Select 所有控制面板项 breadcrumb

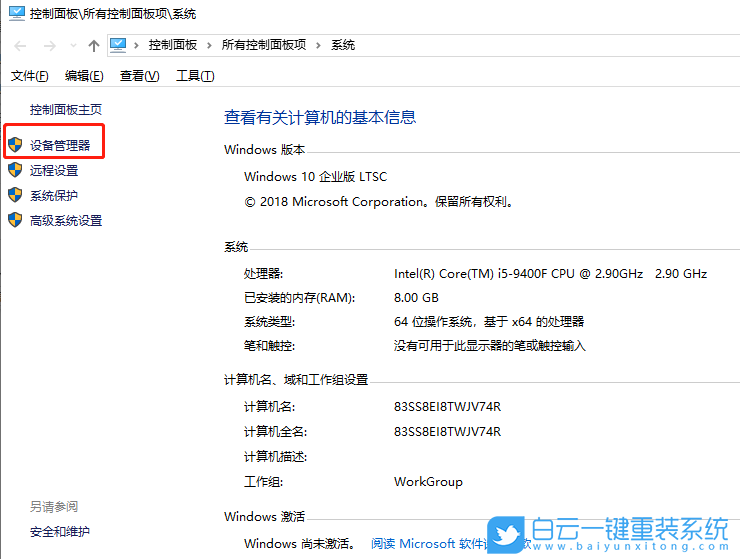pos(264,45)
